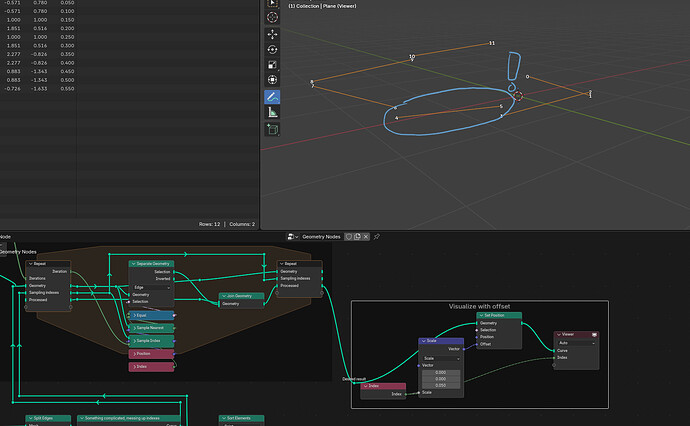The image size is (690, 426).
Task: Click the Select Box tool icon
Action: click(272, 3)
